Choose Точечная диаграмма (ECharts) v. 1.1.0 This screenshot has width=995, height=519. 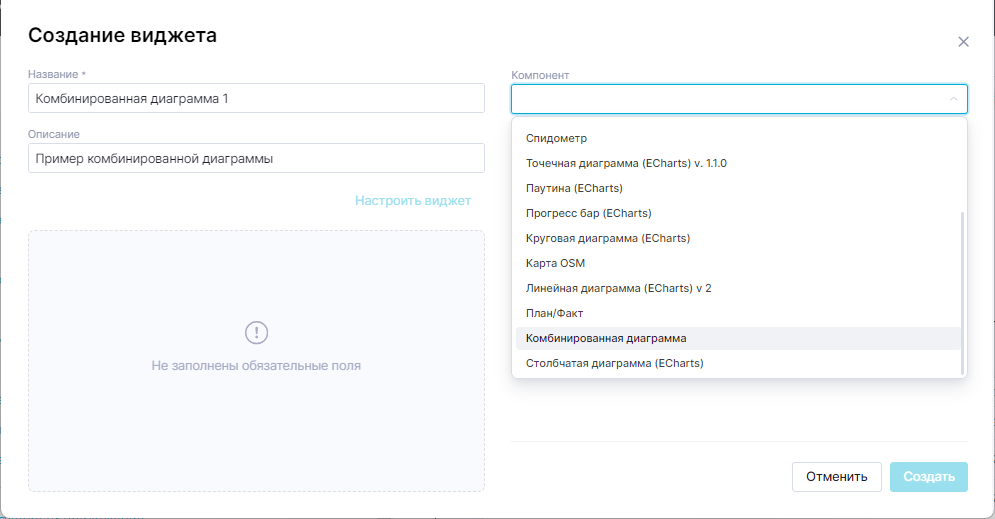626,163
